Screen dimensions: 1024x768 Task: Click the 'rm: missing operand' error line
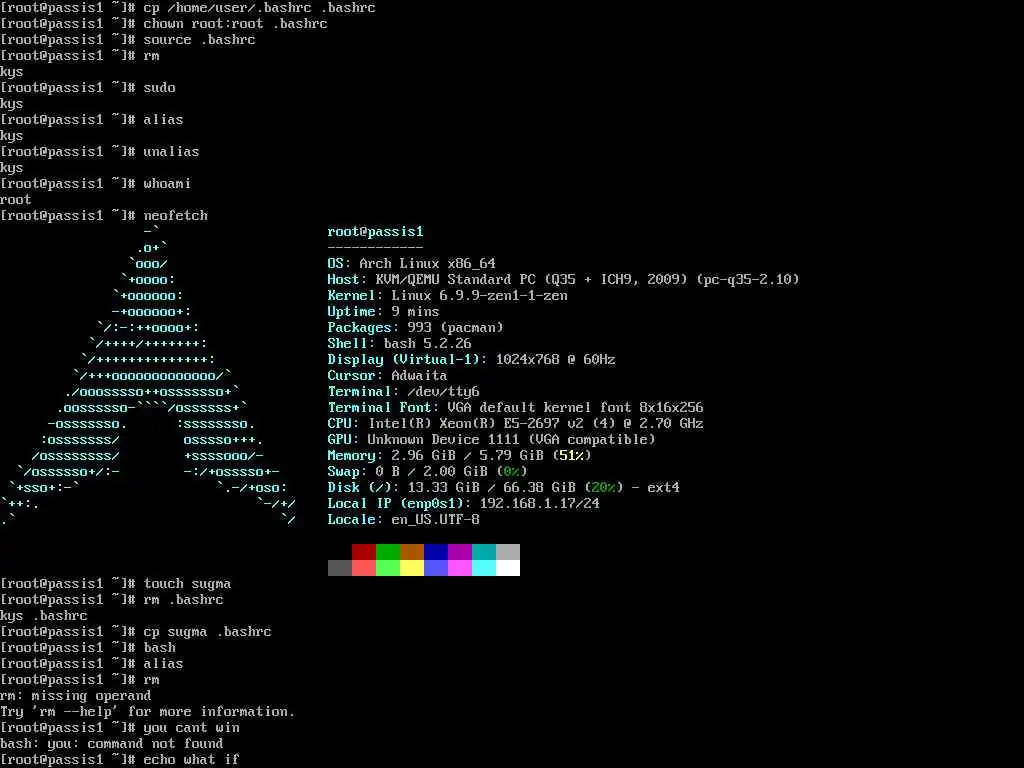click(76, 696)
